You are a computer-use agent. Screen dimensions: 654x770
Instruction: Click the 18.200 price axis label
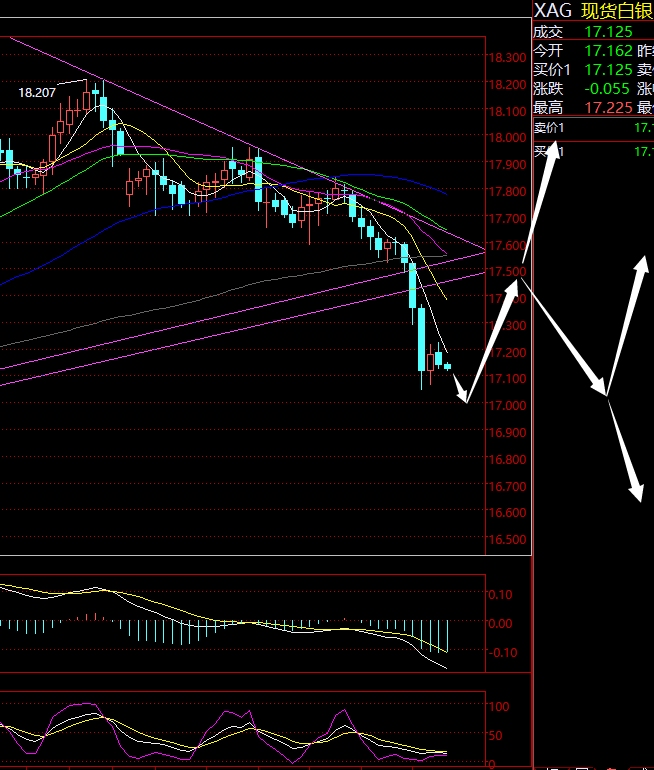pos(508,84)
